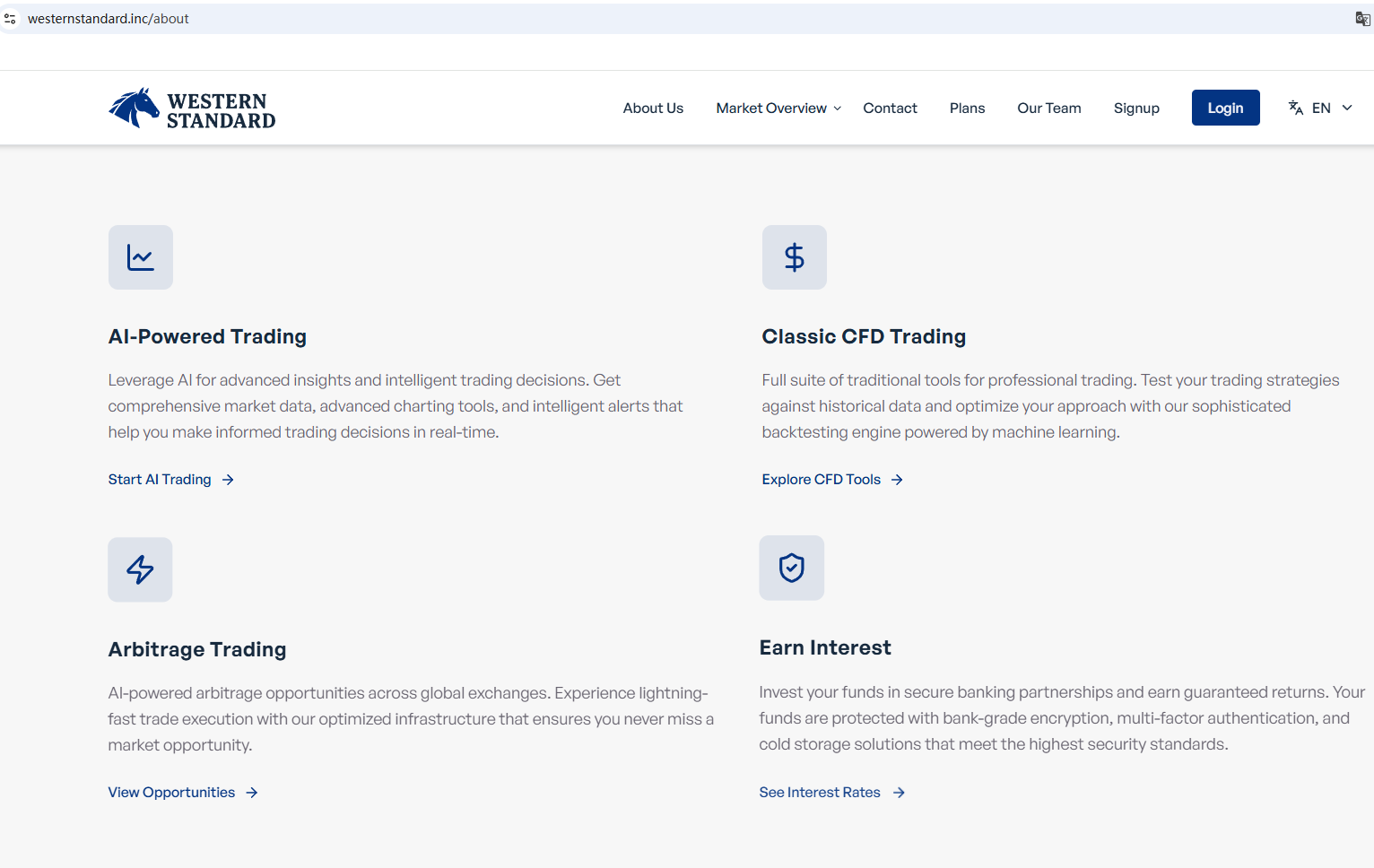Visit the Our Team page
1374x868 pixels.
pos(1048,108)
